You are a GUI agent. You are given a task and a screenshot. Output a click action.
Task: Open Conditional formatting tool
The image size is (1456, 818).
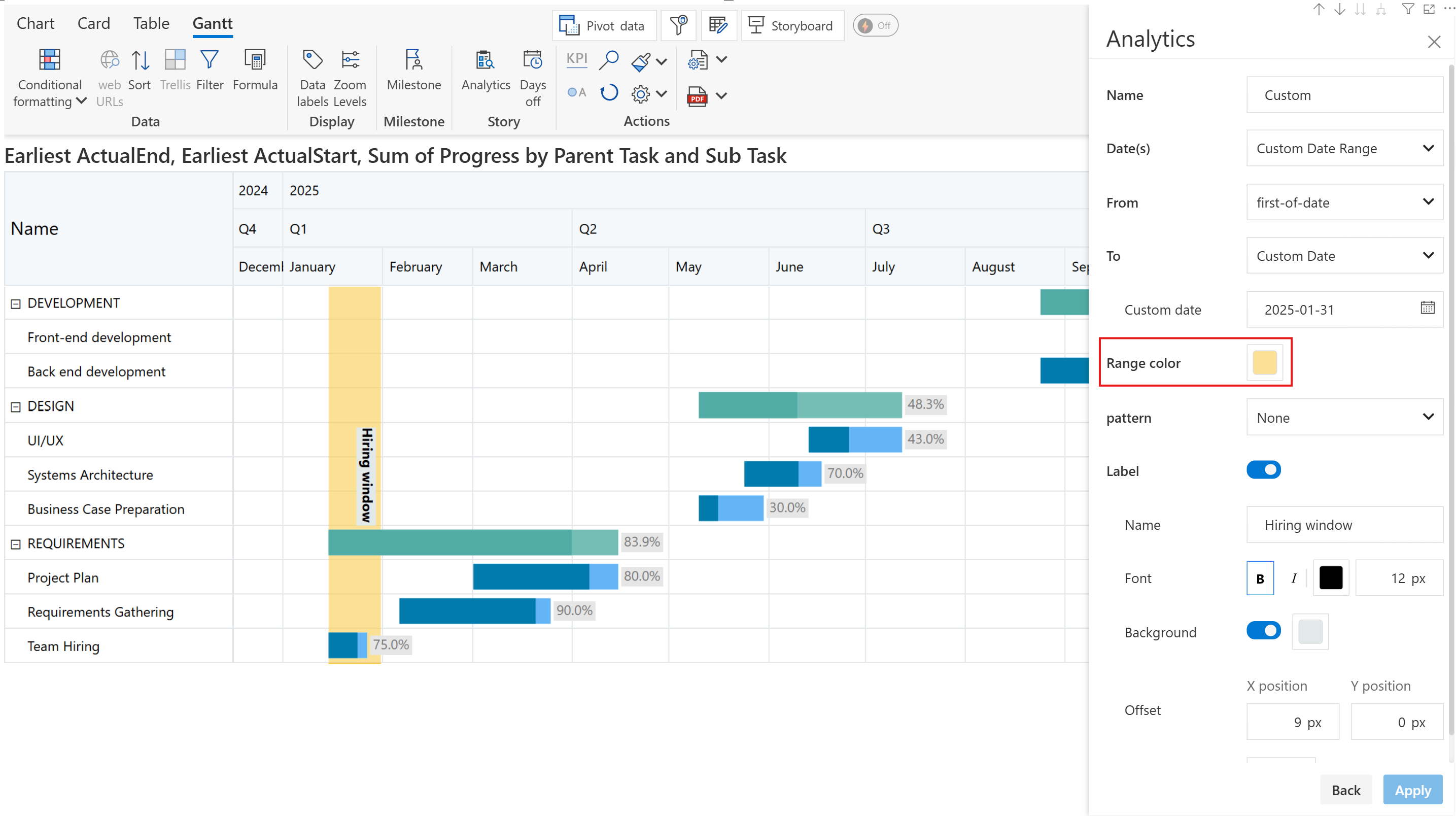49,60
